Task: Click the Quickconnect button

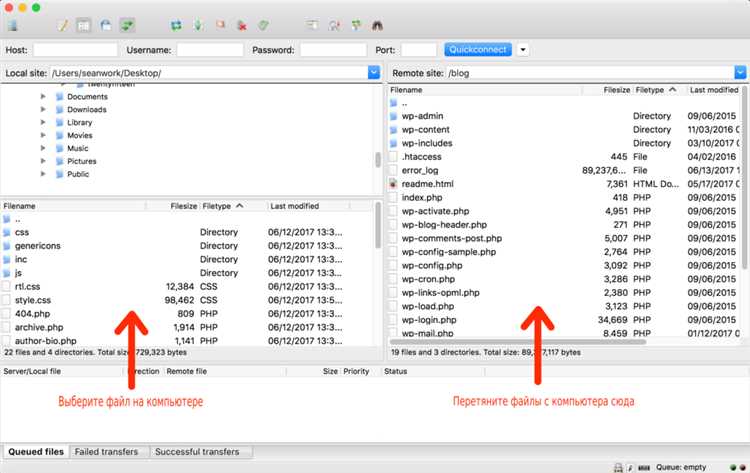Action: tap(478, 50)
